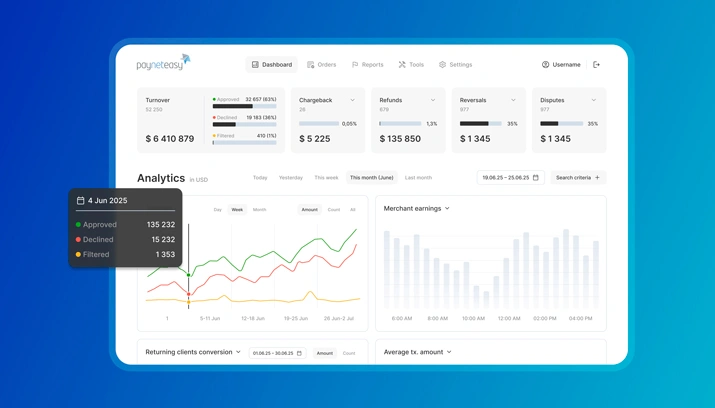This screenshot has width=715, height=408.
Task: Click the Declined progress bar in Turnover
Action: 244,124
